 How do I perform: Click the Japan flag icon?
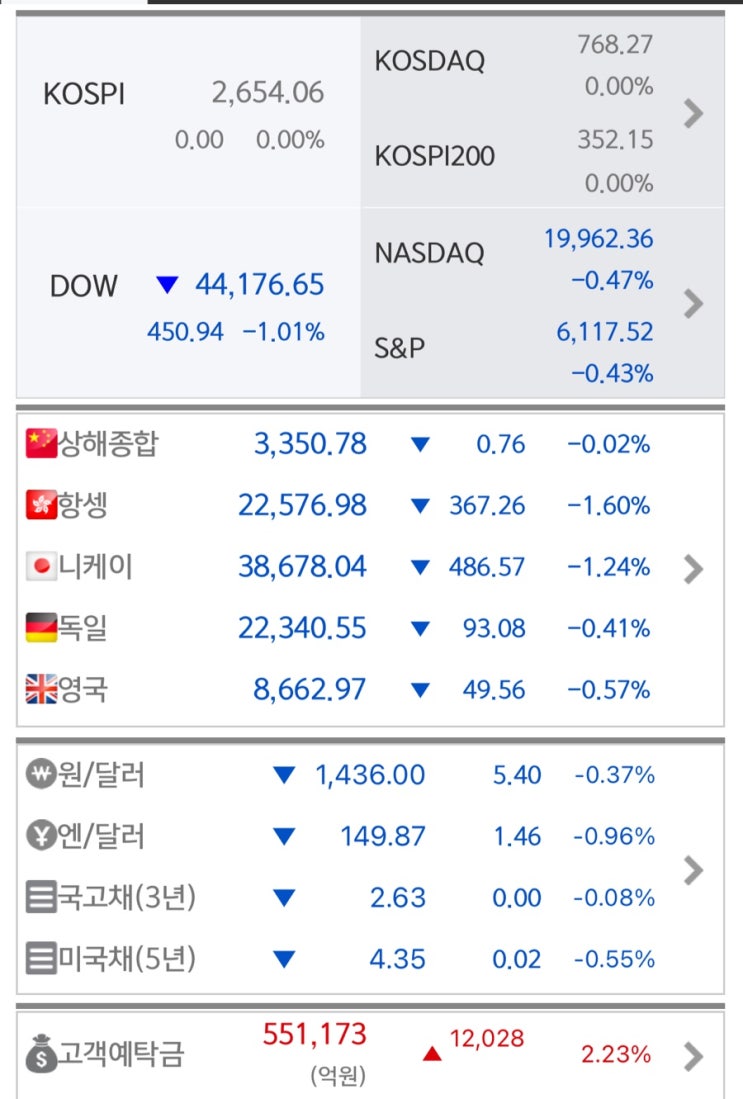pyautogui.click(x=41, y=567)
